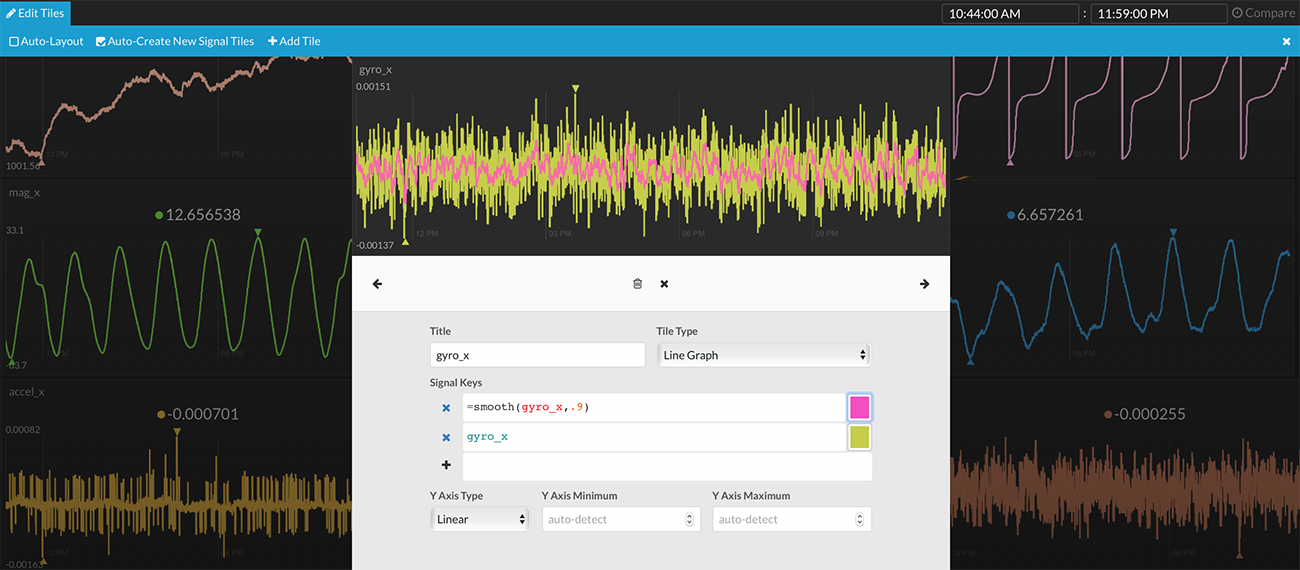Remove the gyro_x signal key row

click(446, 438)
